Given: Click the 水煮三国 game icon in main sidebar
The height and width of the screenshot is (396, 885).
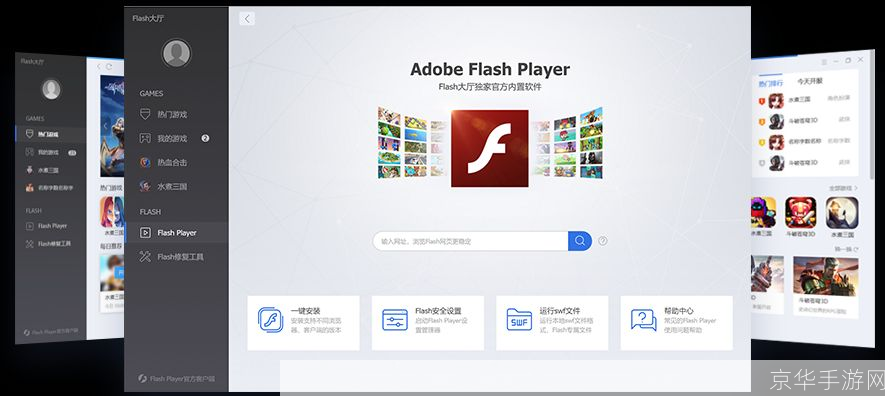Looking at the screenshot, I should 145,186.
